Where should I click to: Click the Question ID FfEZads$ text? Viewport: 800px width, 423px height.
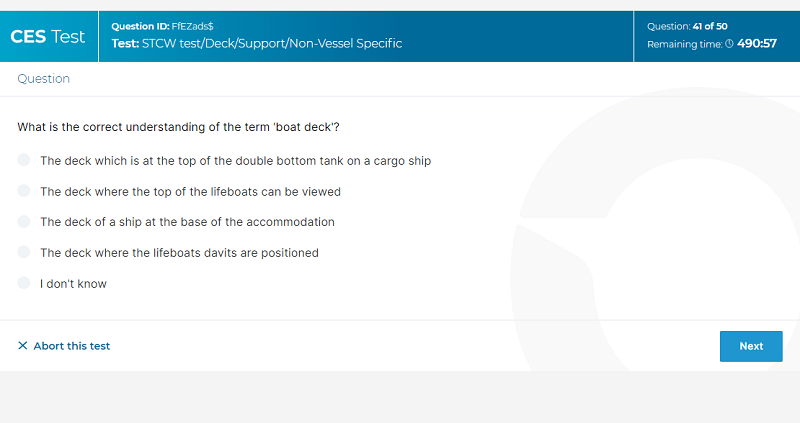click(162, 26)
